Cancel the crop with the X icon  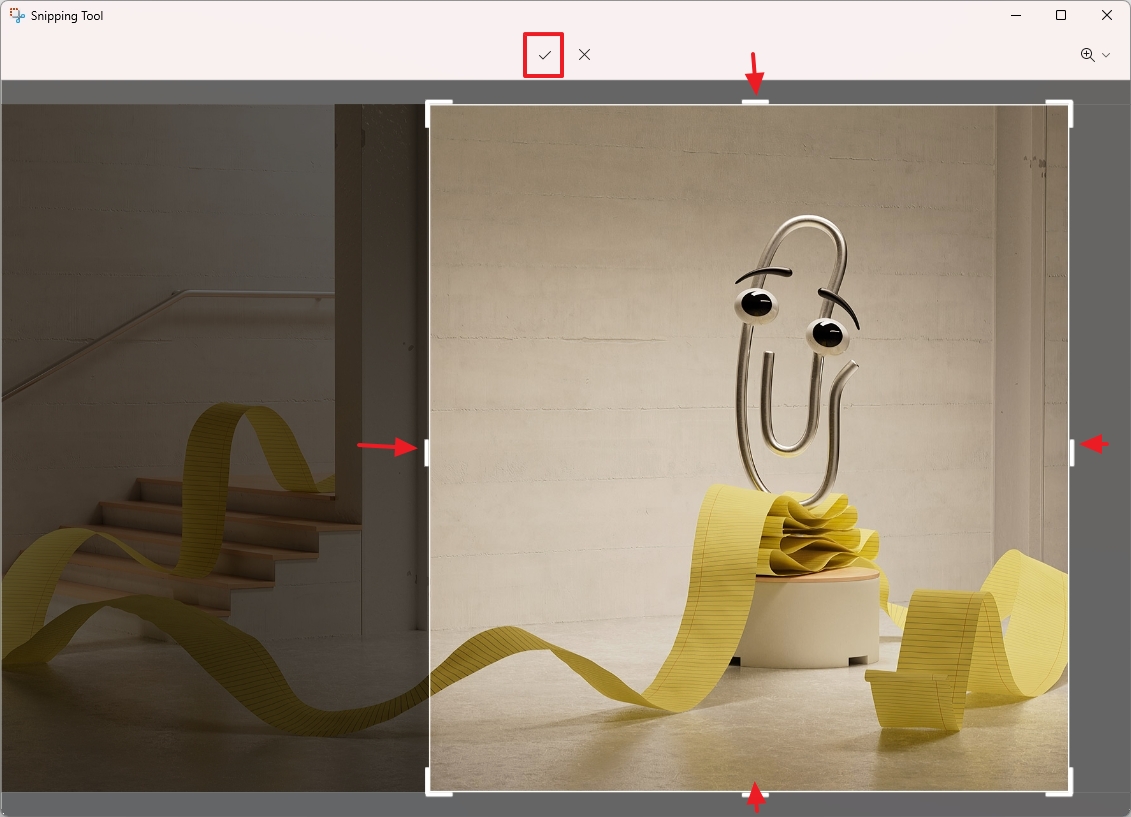584,55
